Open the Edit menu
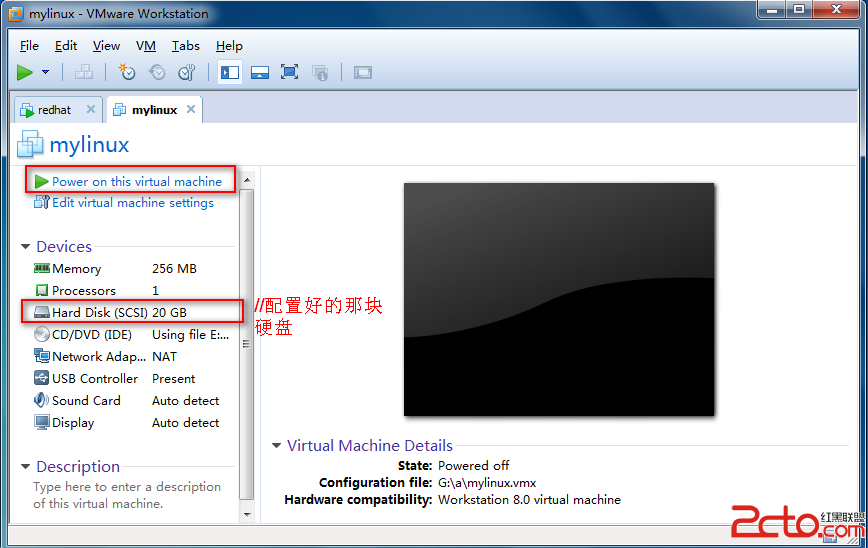Viewport: 868px width, 548px height. [66, 46]
